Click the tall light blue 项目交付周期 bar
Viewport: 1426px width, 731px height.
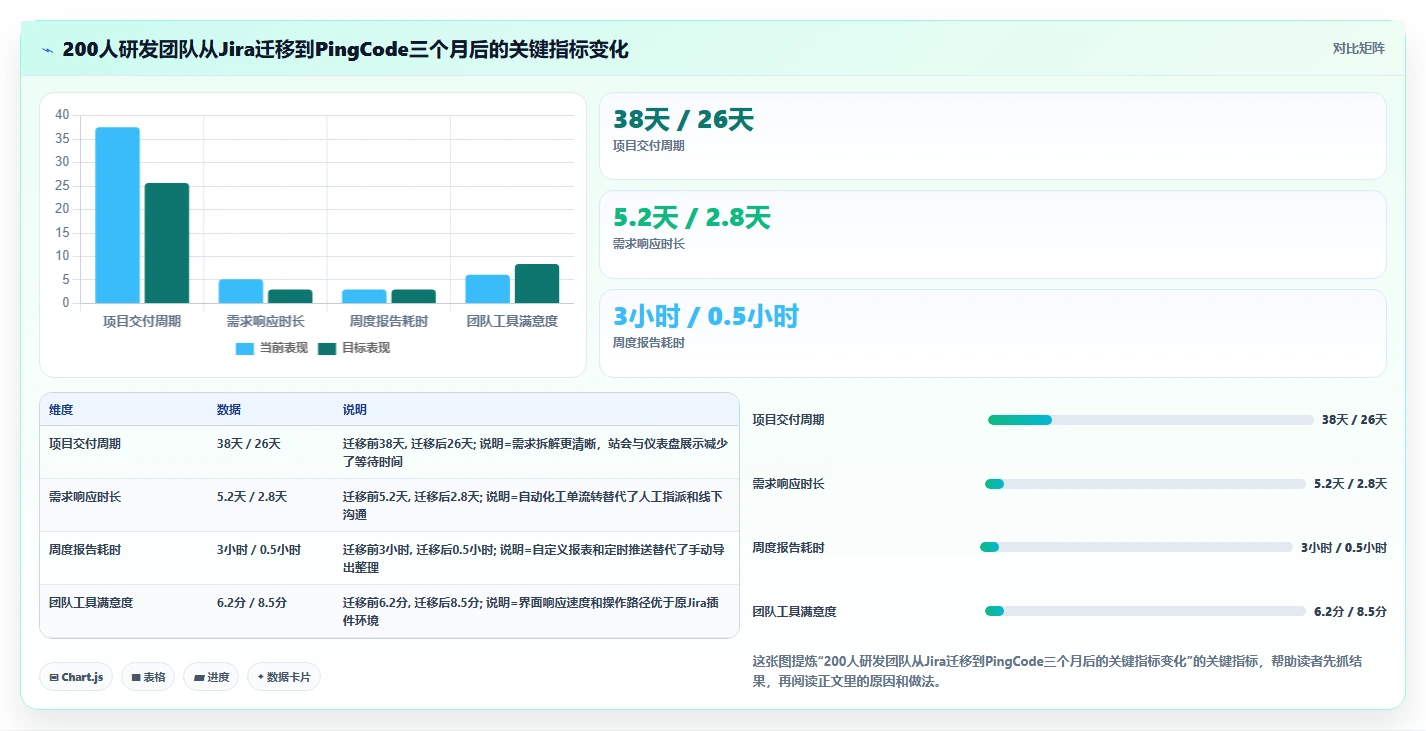point(117,215)
